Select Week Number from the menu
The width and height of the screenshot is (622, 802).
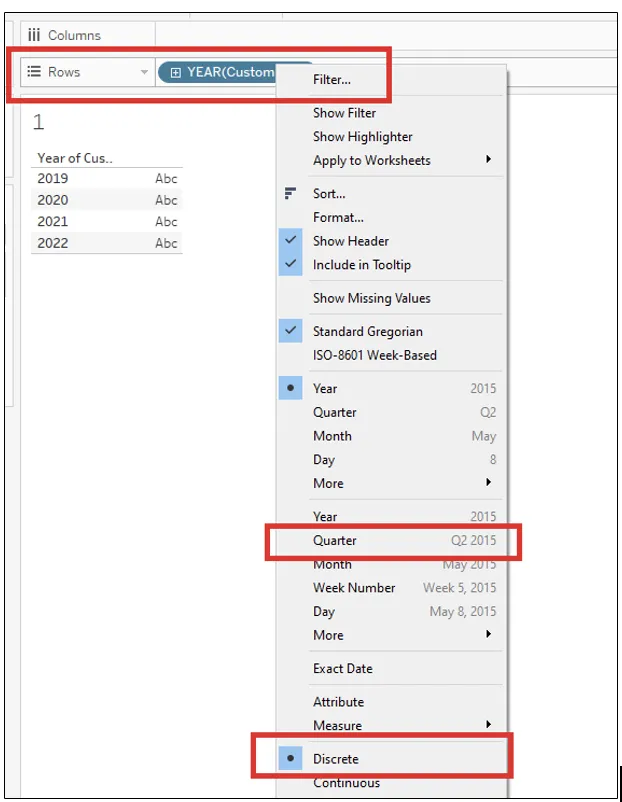coord(354,588)
